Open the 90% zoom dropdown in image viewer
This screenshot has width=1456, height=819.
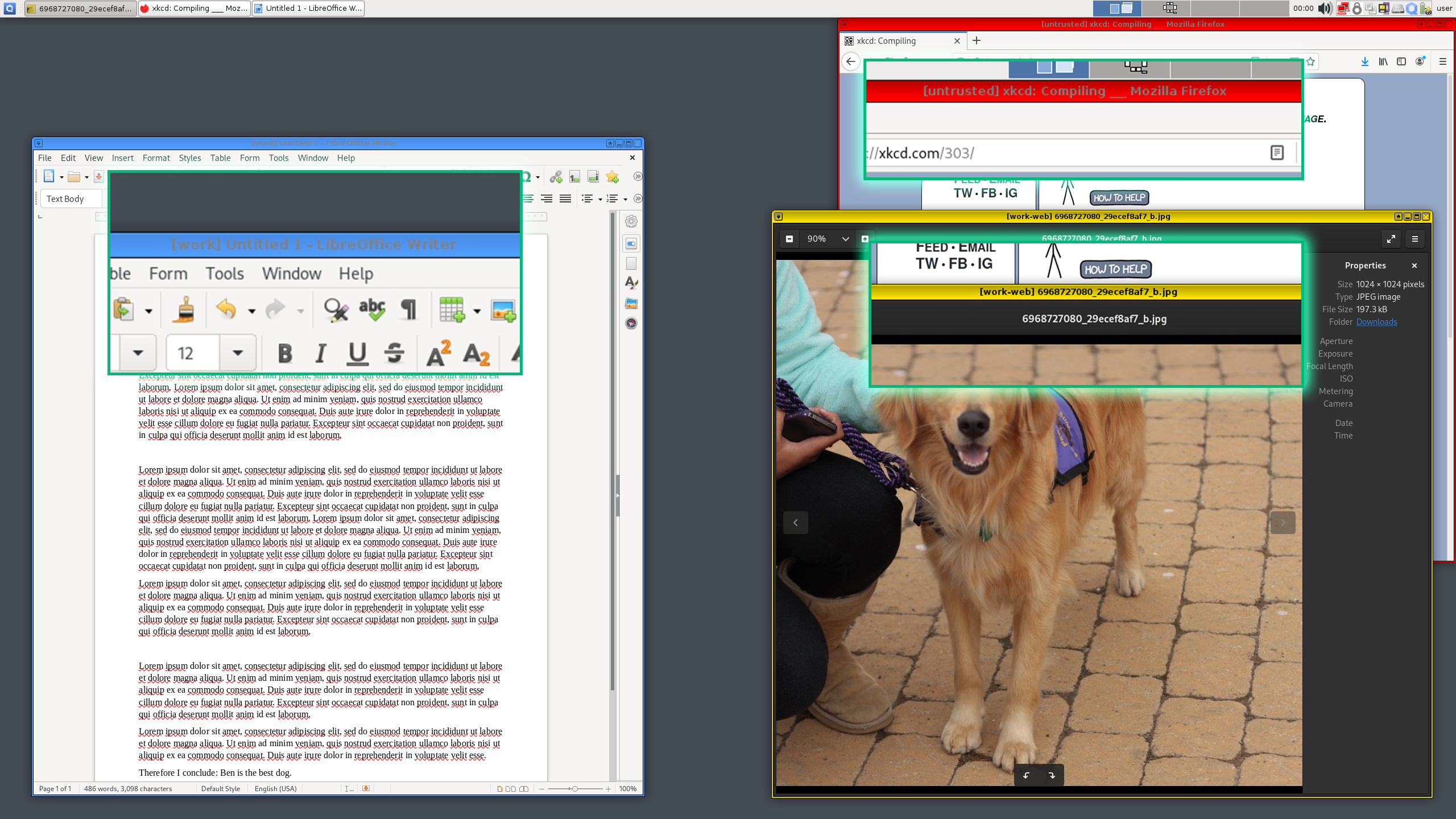click(x=845, y=239)
